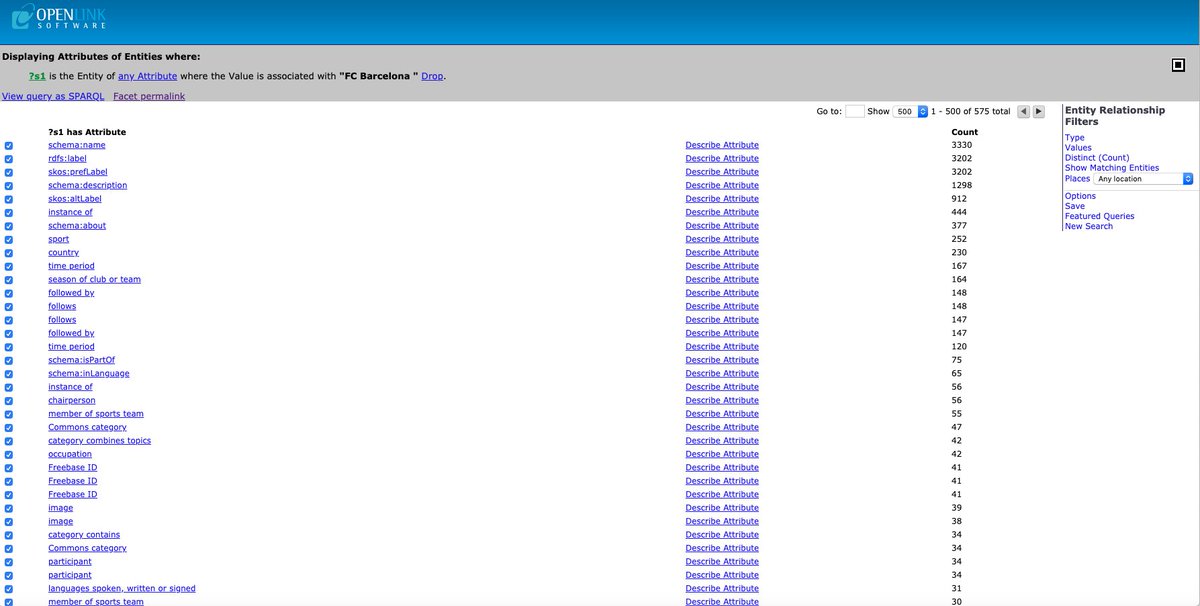Image resolution: width=1200 pixels, height=606 pixels.
Task: Go to next results page arrow
Action: [x=1039, y=112]
